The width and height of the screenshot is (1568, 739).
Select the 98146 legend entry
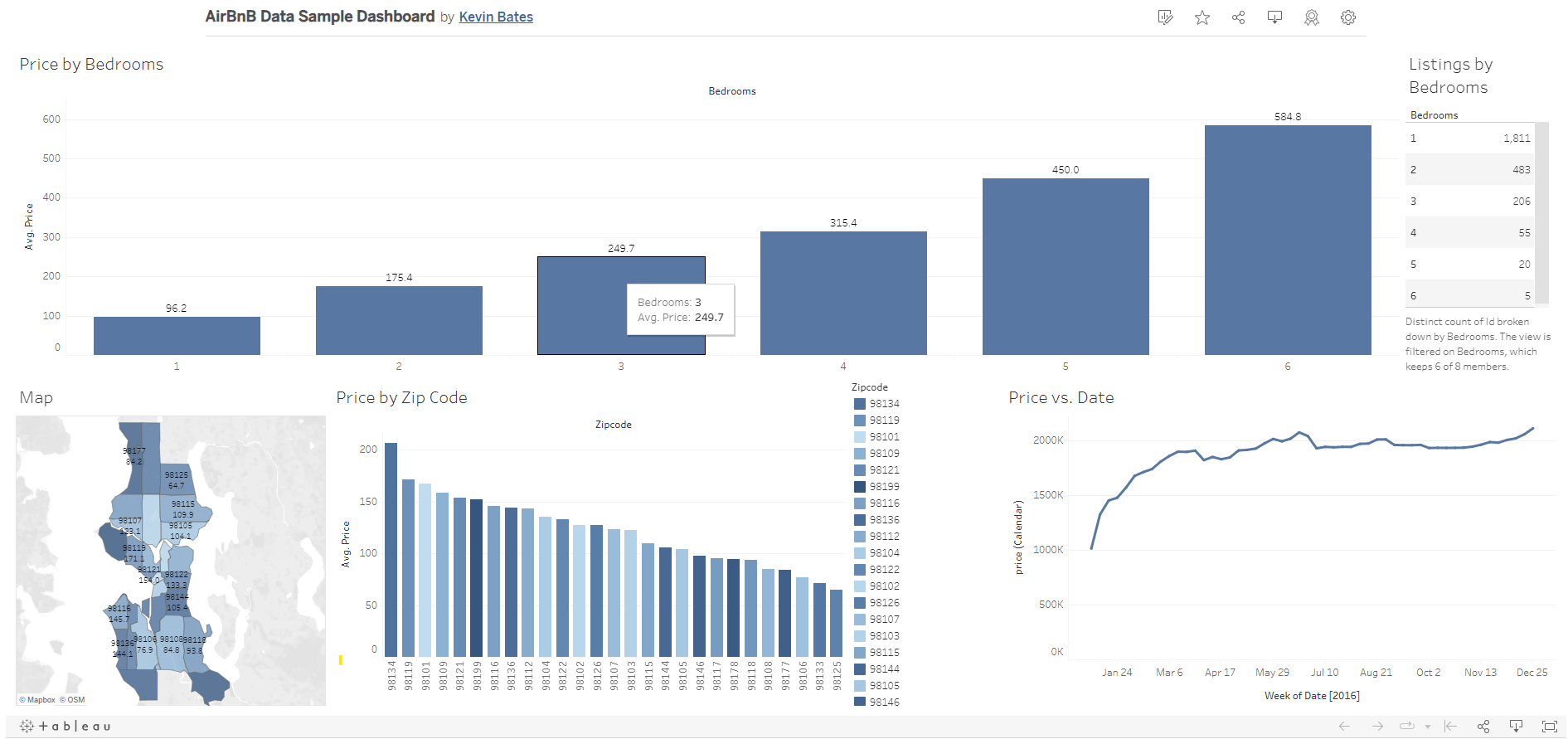point(876,703)
